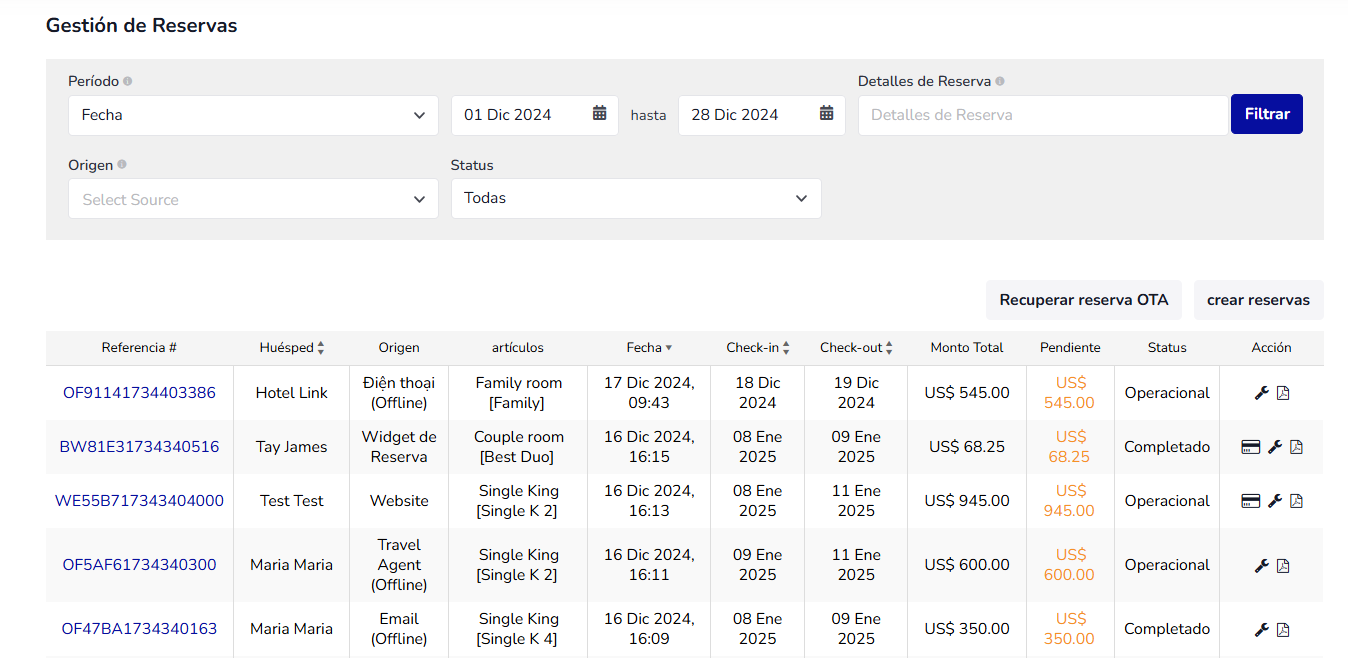Click the date cell 17 Dic 2024, 09:43
The height and width of the screenshot is (658, 1348).
[x=649, y=393]
